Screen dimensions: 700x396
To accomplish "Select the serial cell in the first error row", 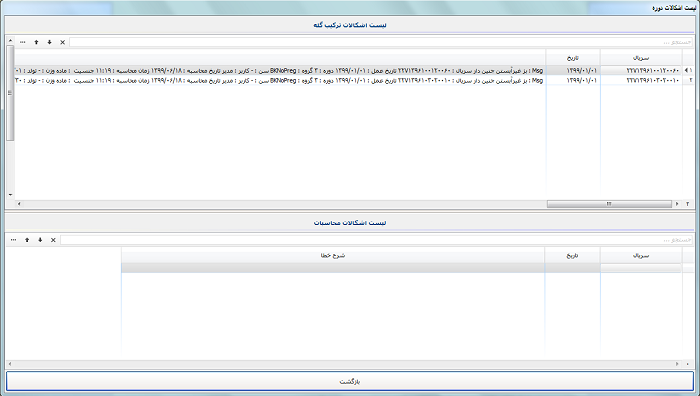I will (x=641, y=71).
